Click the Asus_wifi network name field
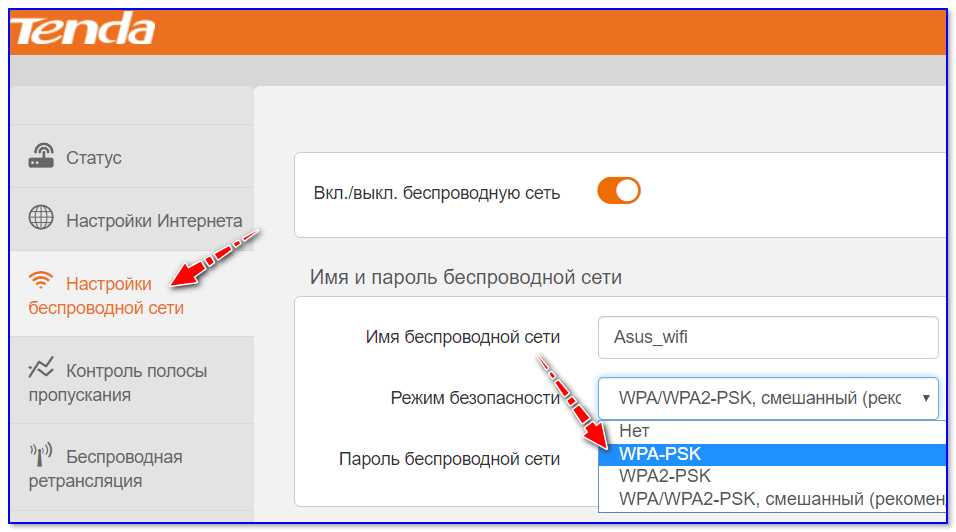This screenshot has width=956, height=532. [768, 337]
